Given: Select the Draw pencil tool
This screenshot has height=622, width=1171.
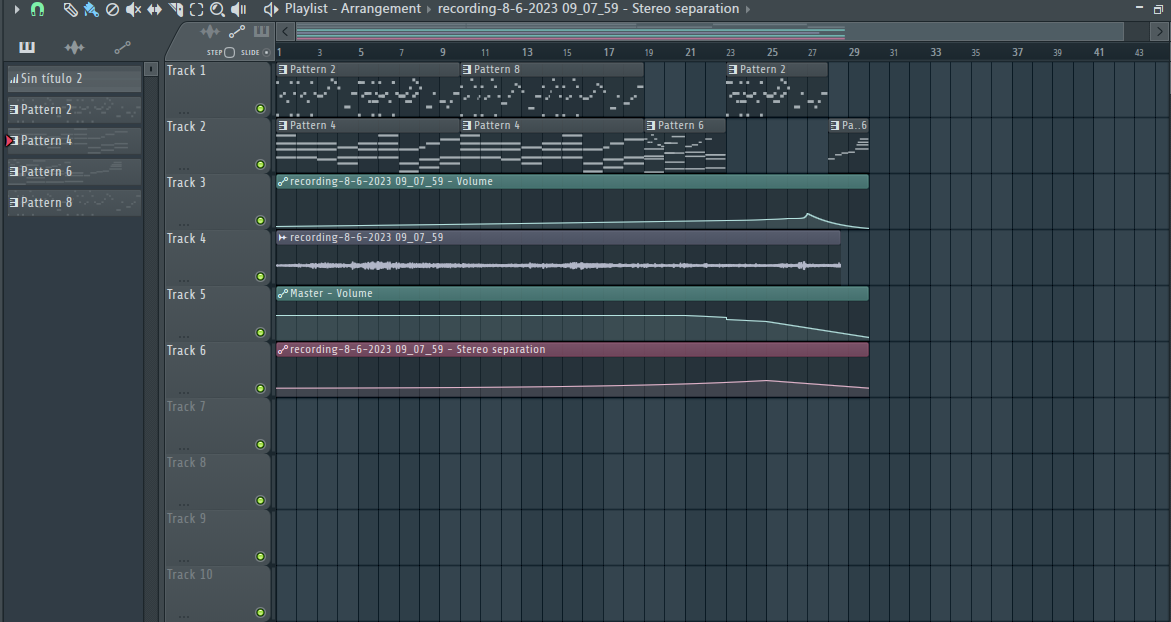Looking at the screenshot, I should pyautogui.click(x=69, y=10).
